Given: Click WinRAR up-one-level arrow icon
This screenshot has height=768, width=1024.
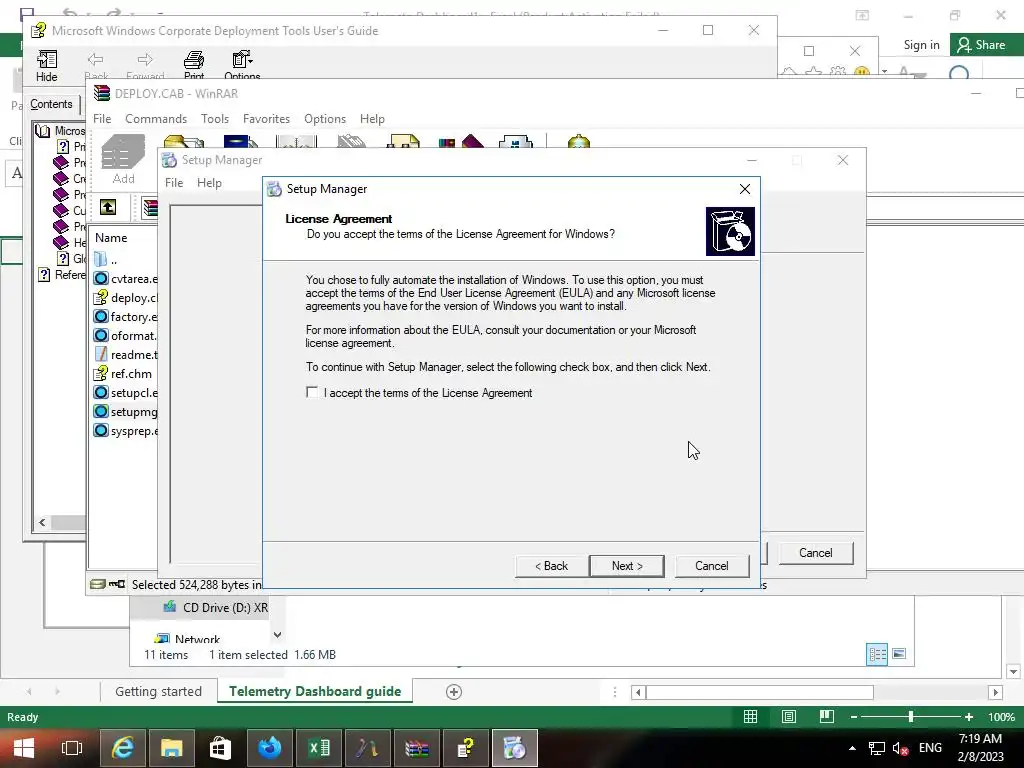Looking at the screenshot, I should point(108,208).
